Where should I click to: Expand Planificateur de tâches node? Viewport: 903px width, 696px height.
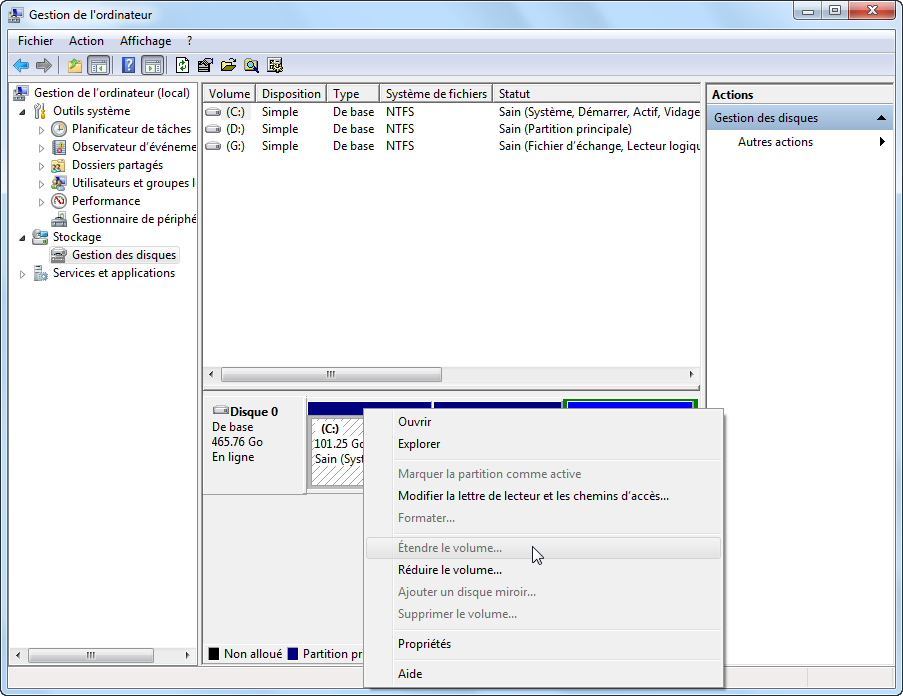pos(41,130)
